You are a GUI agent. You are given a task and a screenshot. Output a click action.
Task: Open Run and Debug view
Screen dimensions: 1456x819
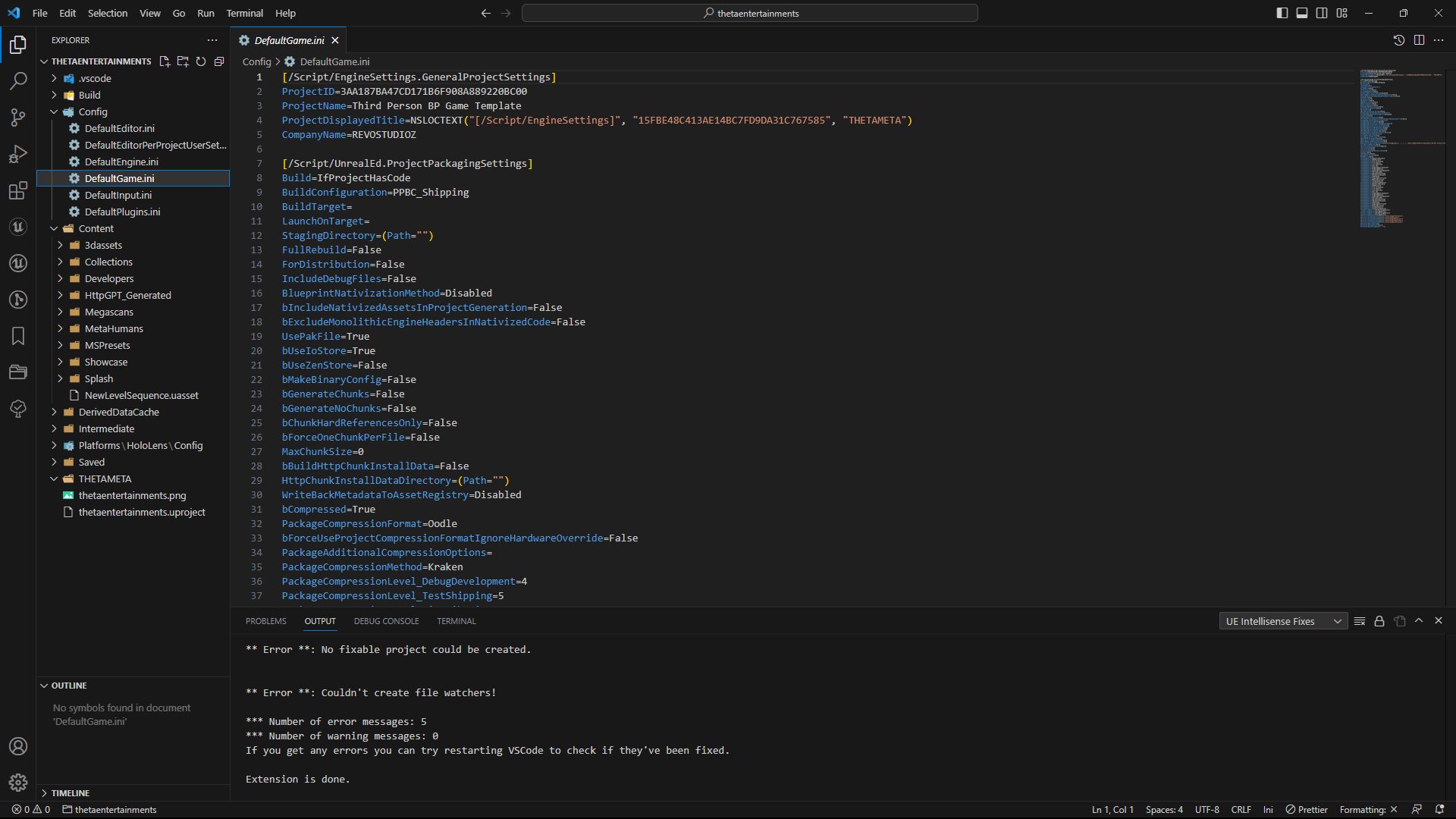18,154
